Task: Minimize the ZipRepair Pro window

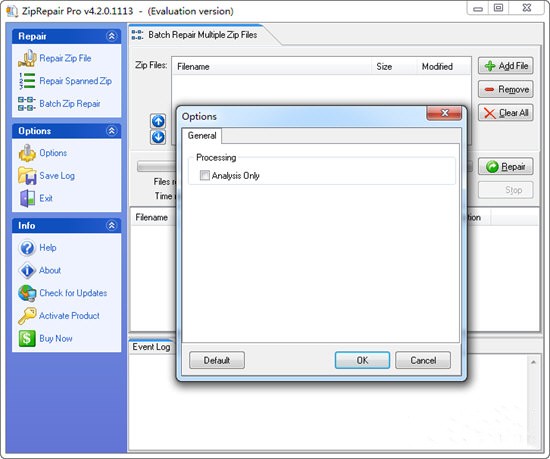Action: pos(478,8)
